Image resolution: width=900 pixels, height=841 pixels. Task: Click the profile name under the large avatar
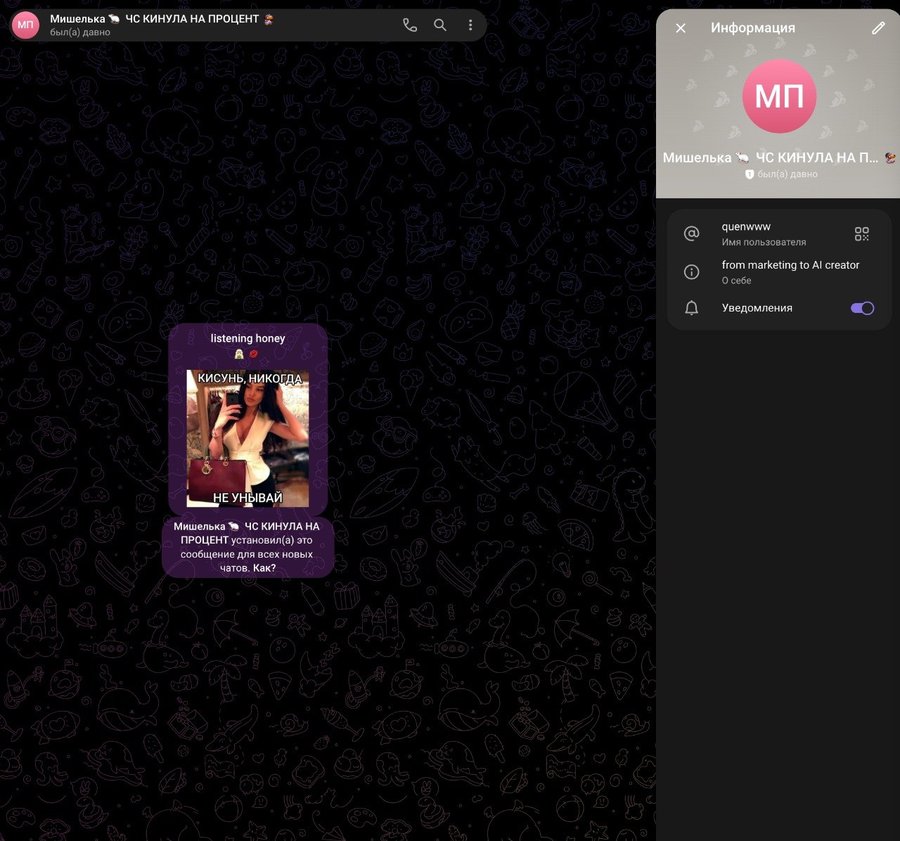(778, 157)
